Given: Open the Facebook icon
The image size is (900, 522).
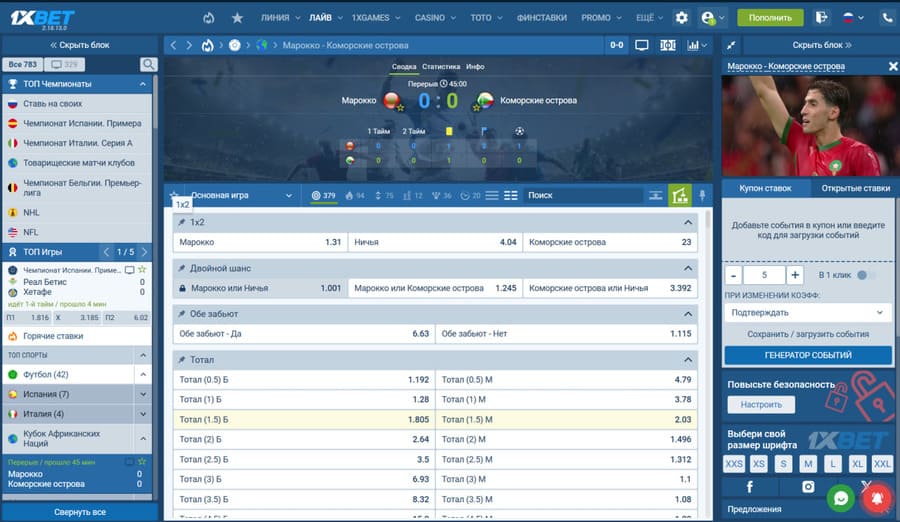Looking at the screenshot, I should 750,487.
